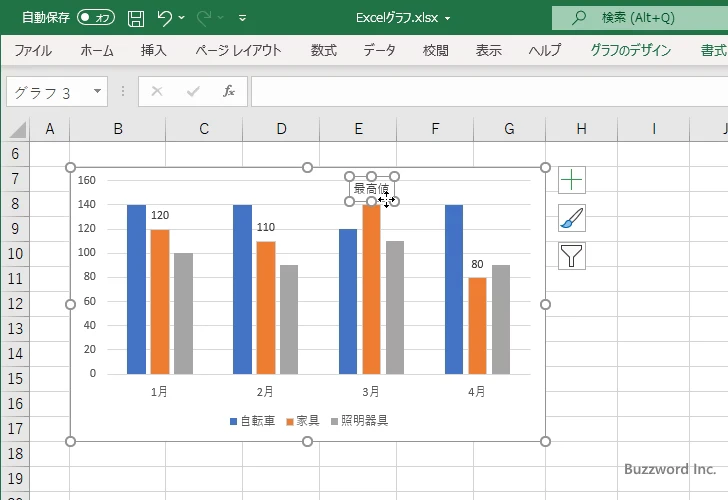Switch to the 数式 tab
728x500 pixels.
click(324, 50)
